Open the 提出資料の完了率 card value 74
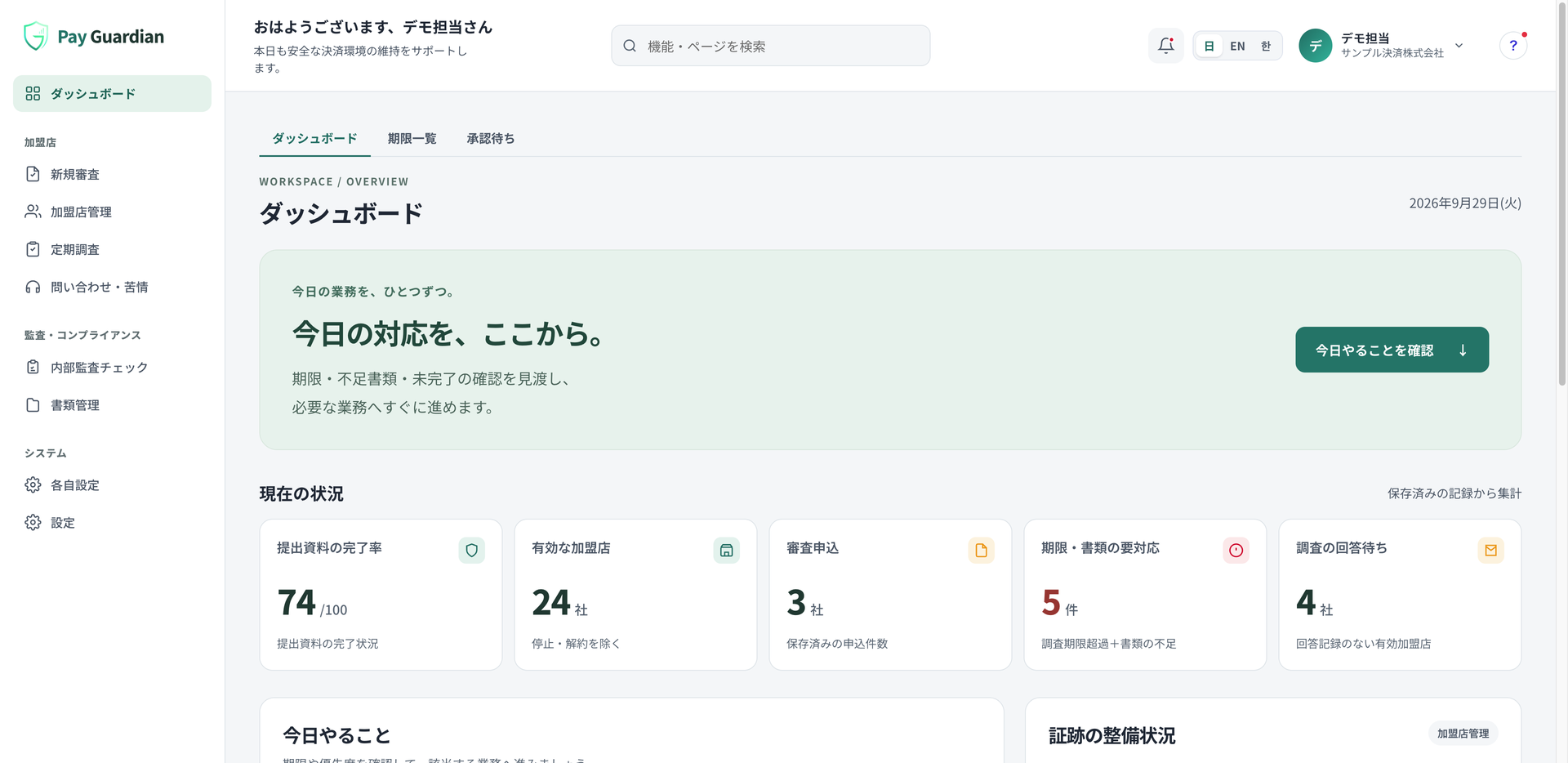This screenshot has width=1568, height=763. [x=296, y=603]
